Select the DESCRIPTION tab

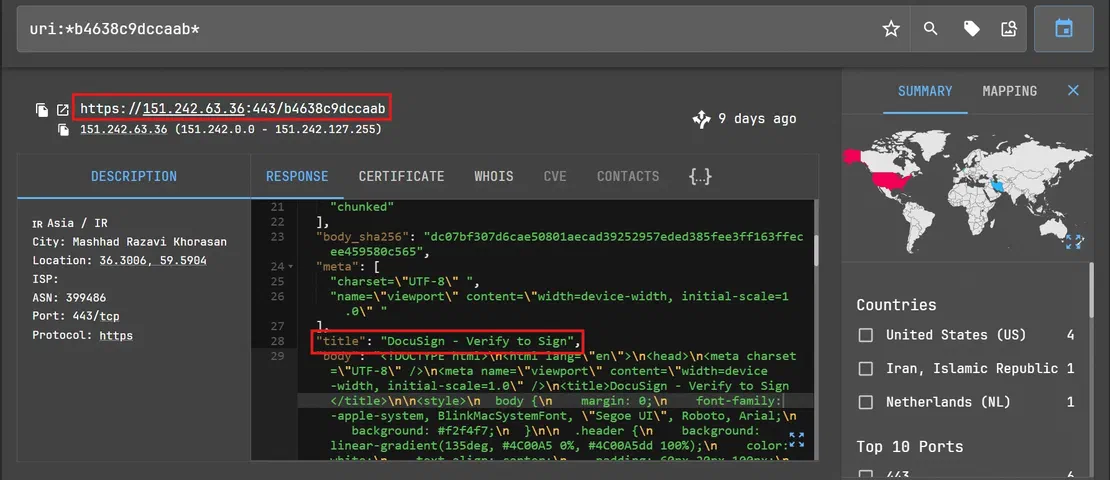134,176
